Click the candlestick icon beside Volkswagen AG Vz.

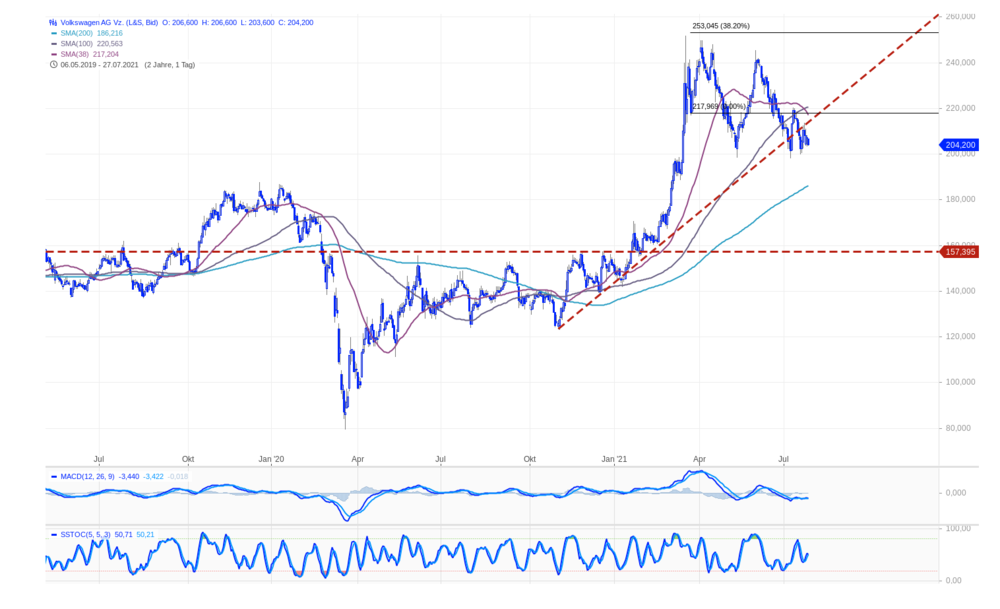click(53, 22)
